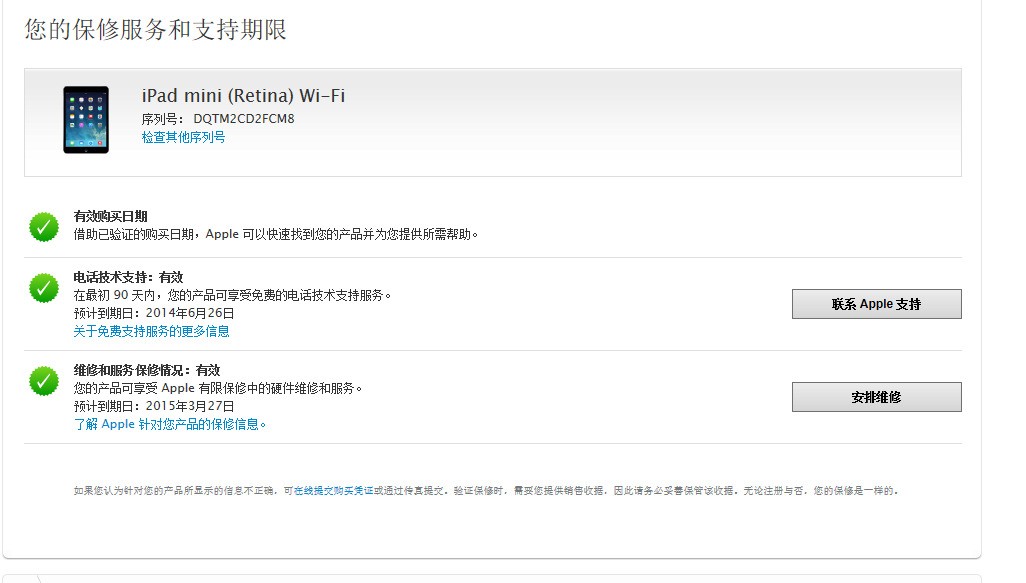Click the 借助已验证的购买日期 description line
This screenshot has width=1026, height=583.
tap(275, 234)
